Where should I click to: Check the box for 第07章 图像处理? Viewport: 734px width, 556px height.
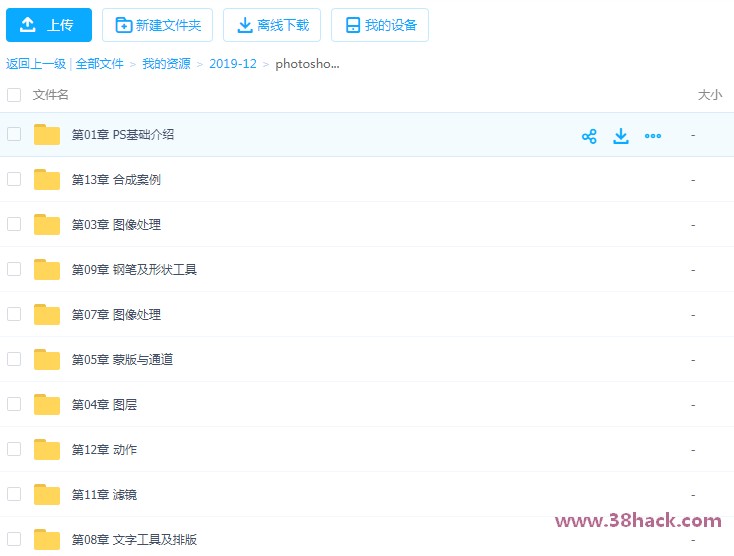[14, 314]
